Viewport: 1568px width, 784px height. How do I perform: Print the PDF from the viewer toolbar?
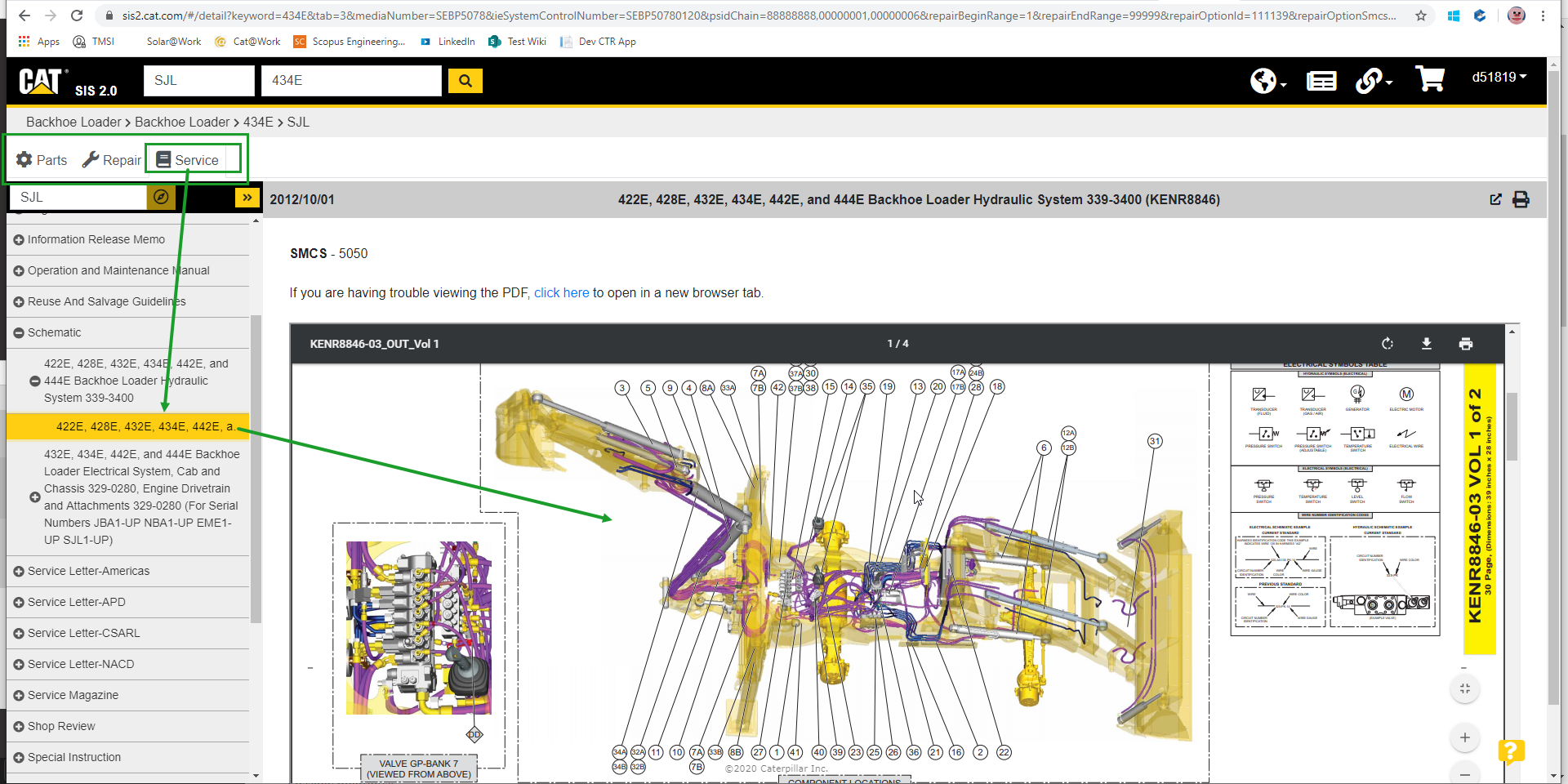click(1466, 344)
